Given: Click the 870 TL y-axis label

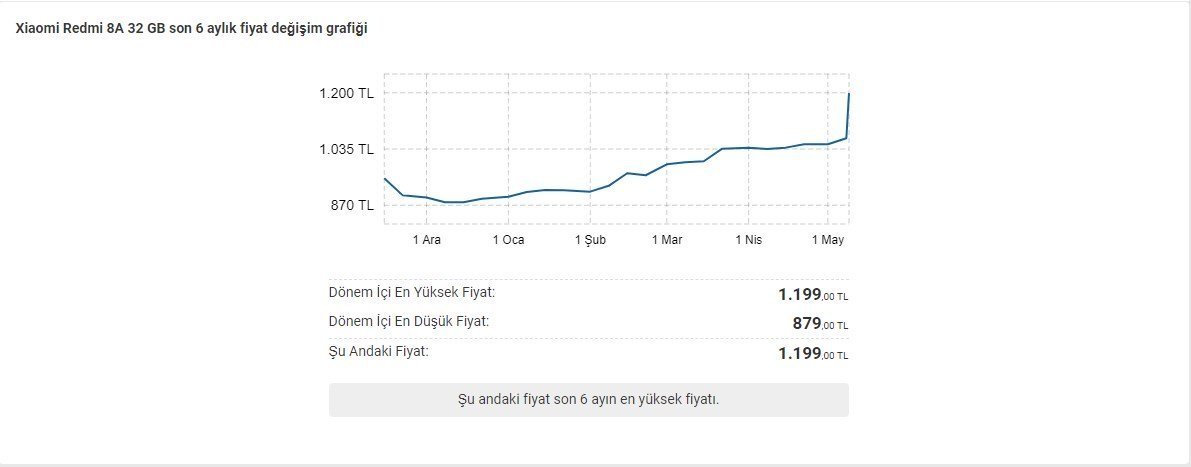Looking at the screenshot, I should pyautogui.click(x=352, y=205).
